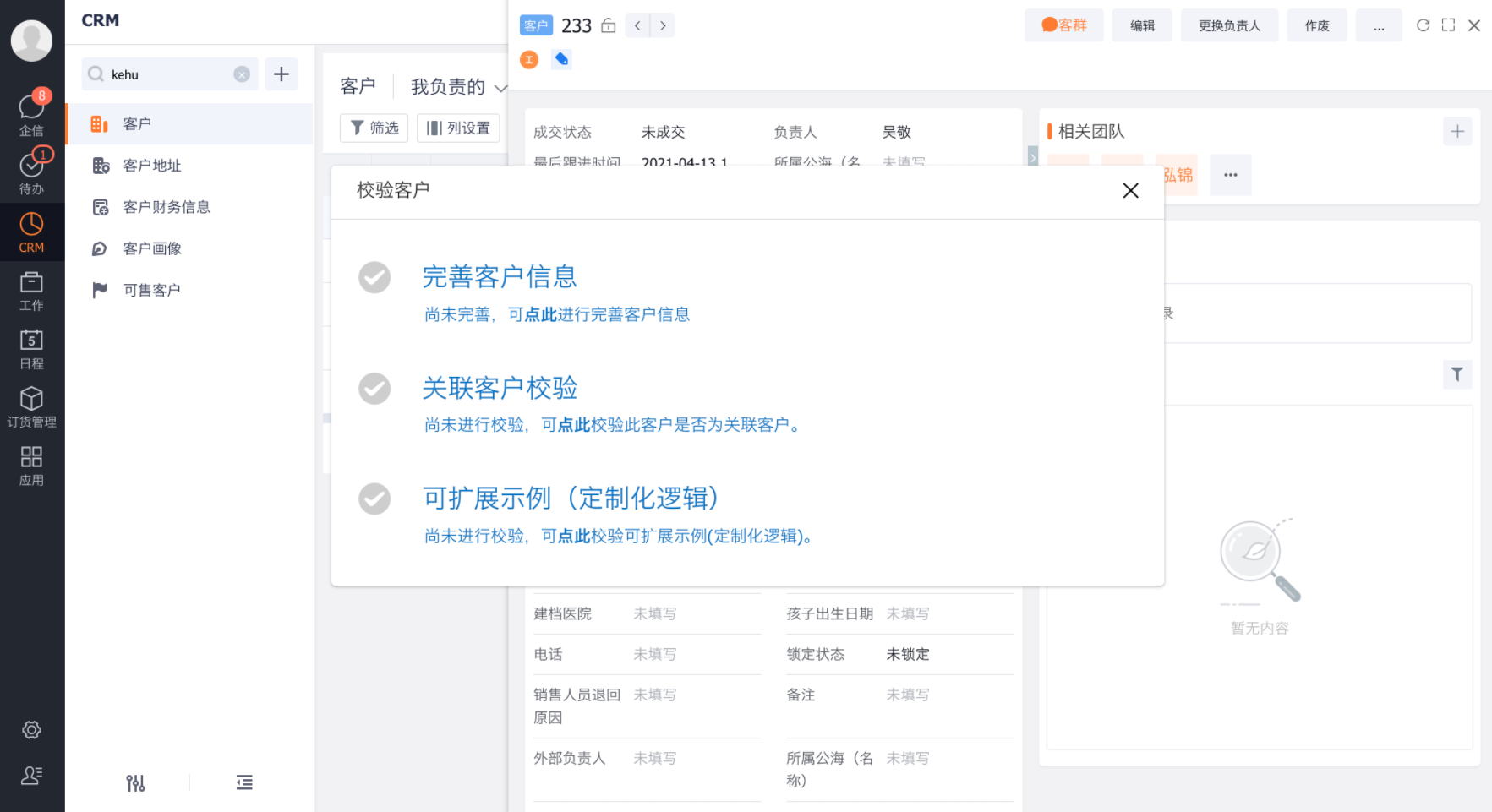Refresh the customer detail panel
Screen dimensions: 1492x812
tap(1423, 25)
